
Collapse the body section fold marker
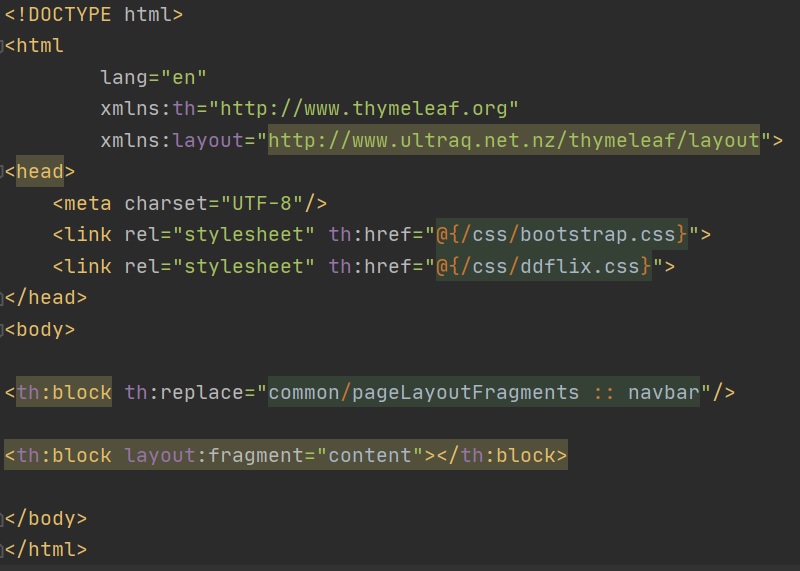[3, 329]
